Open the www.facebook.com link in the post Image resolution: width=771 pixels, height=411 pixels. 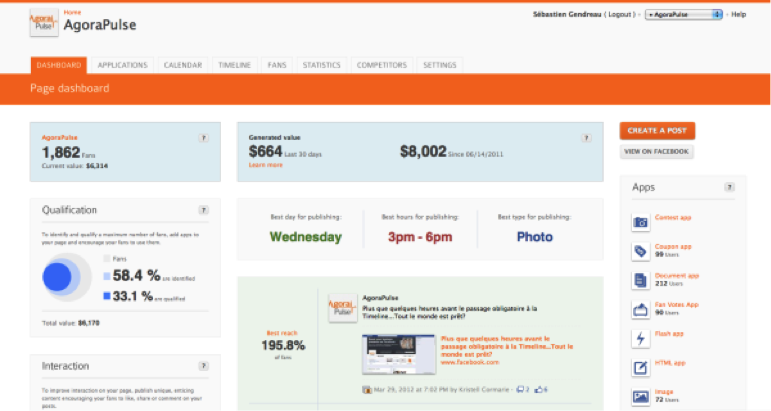tap(470, 362)
